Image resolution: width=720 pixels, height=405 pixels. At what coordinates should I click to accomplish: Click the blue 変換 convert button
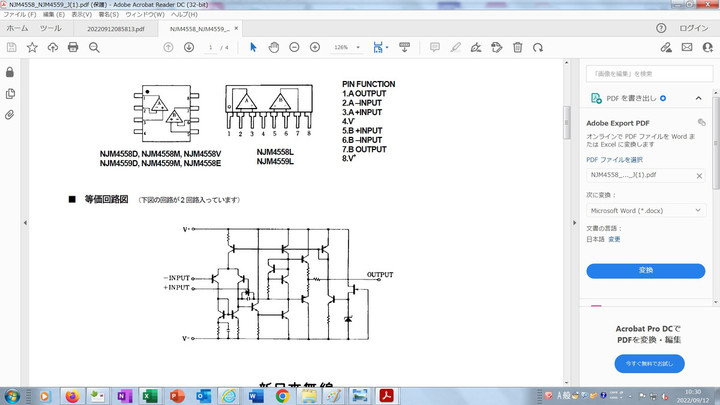[x=646, y=270]
